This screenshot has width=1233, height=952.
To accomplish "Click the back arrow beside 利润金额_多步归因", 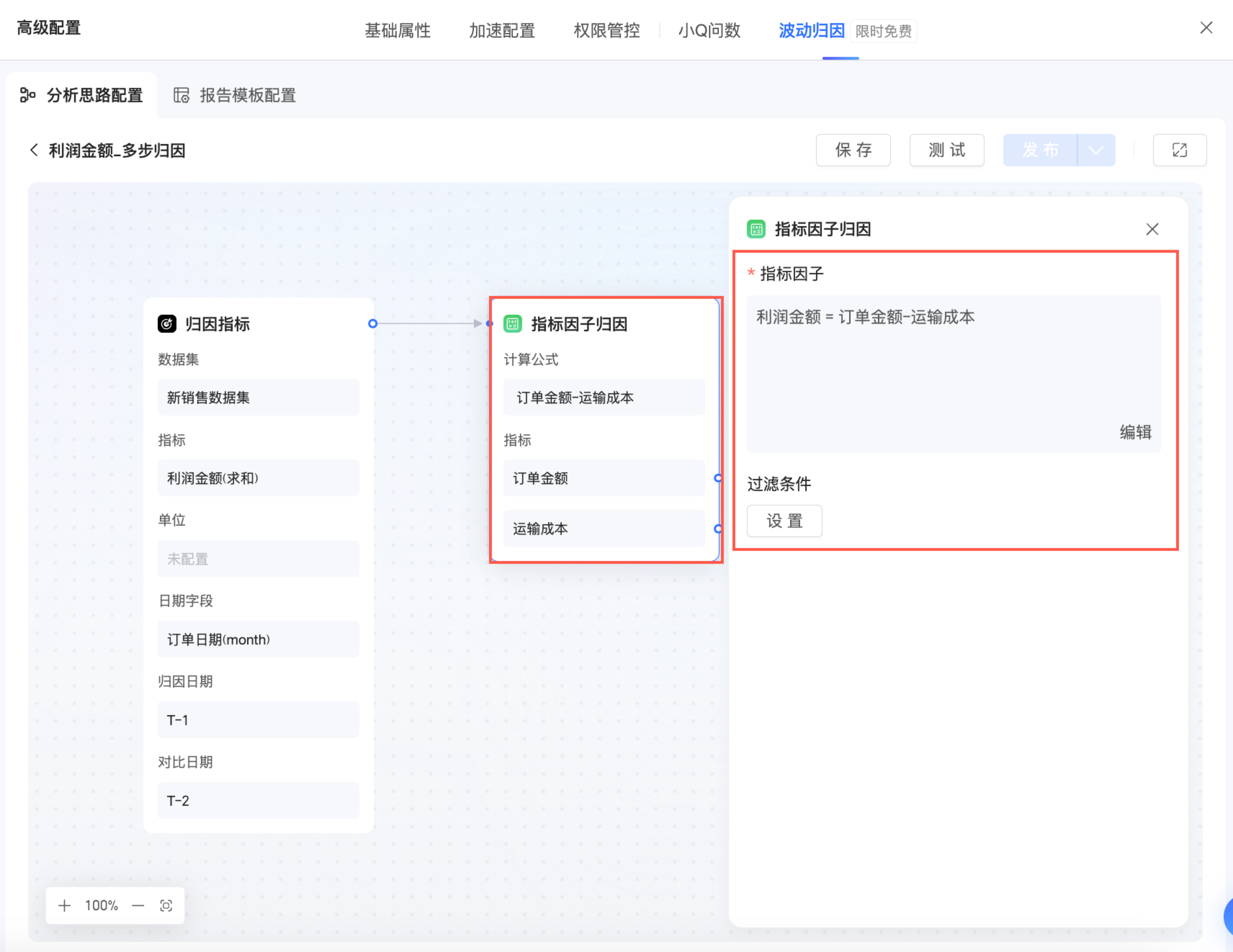I will pyautogui.click(x=34, y=150).
